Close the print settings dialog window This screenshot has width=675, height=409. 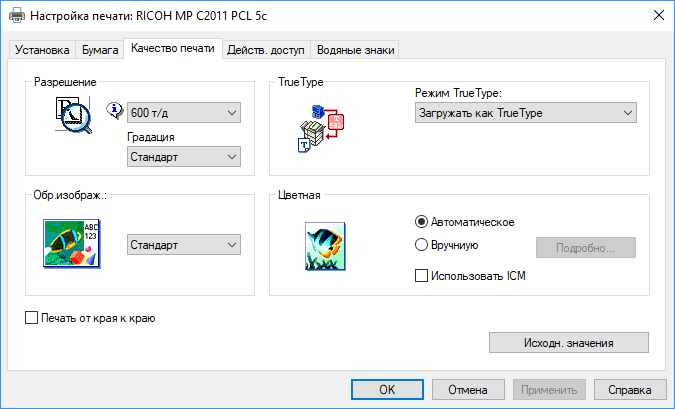coord(657,16)
